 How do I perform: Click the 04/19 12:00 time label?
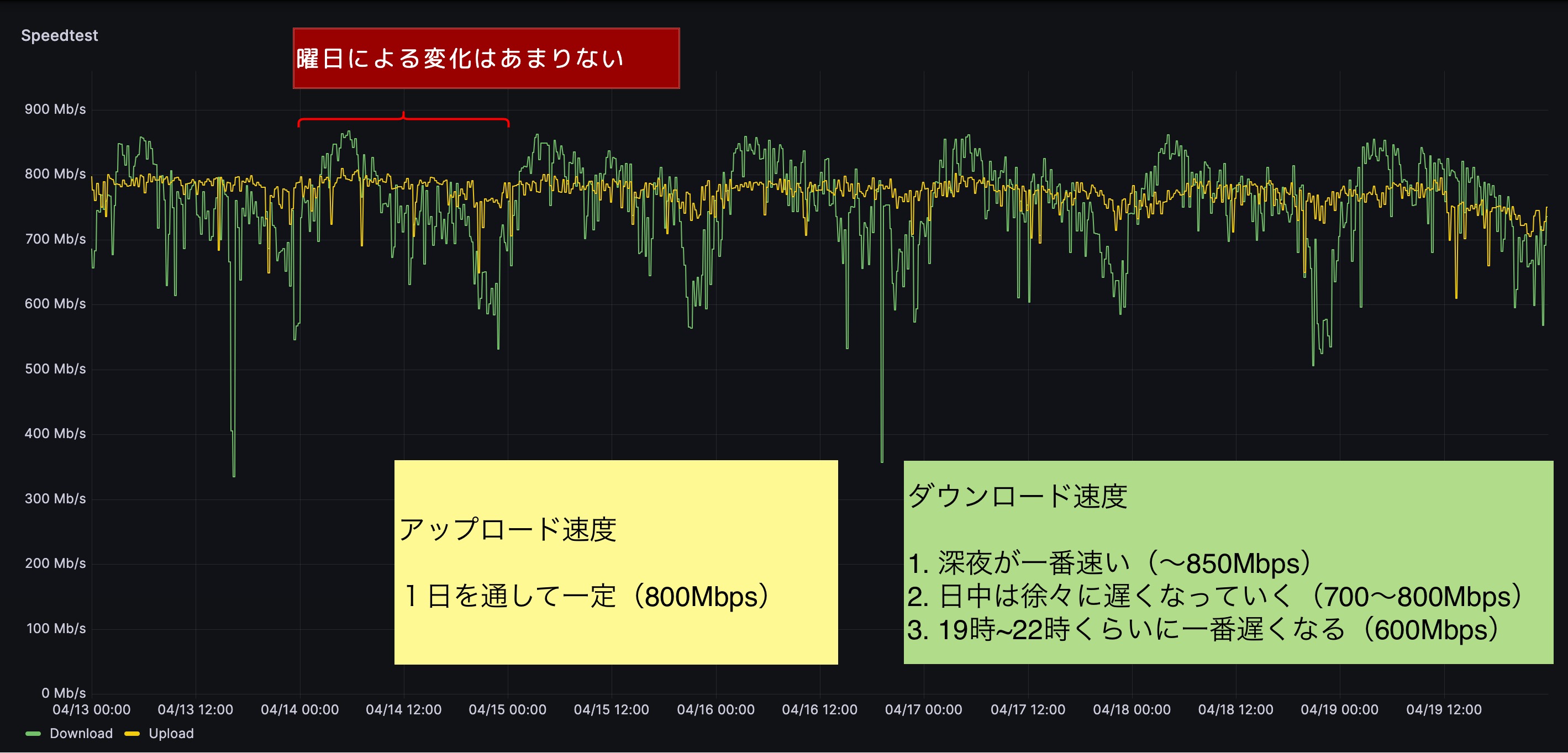click(x=1444, y=710)
